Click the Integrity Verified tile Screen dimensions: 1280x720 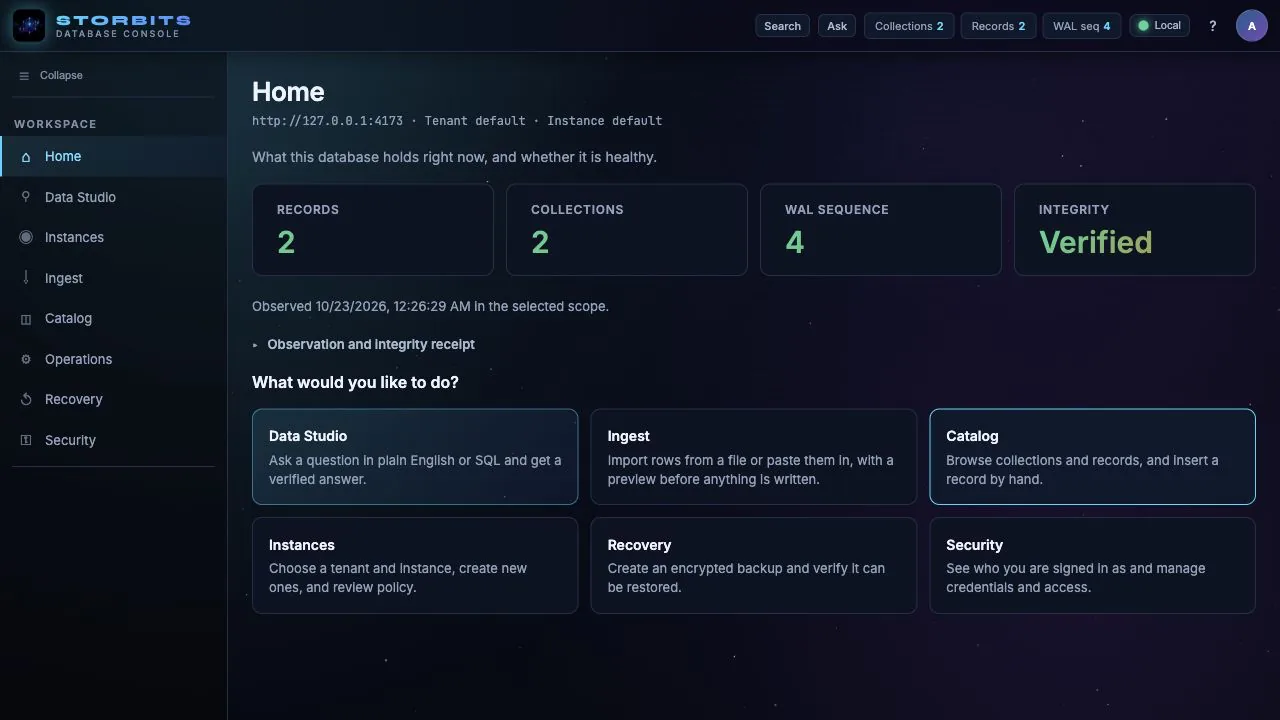coord(1135,230)
